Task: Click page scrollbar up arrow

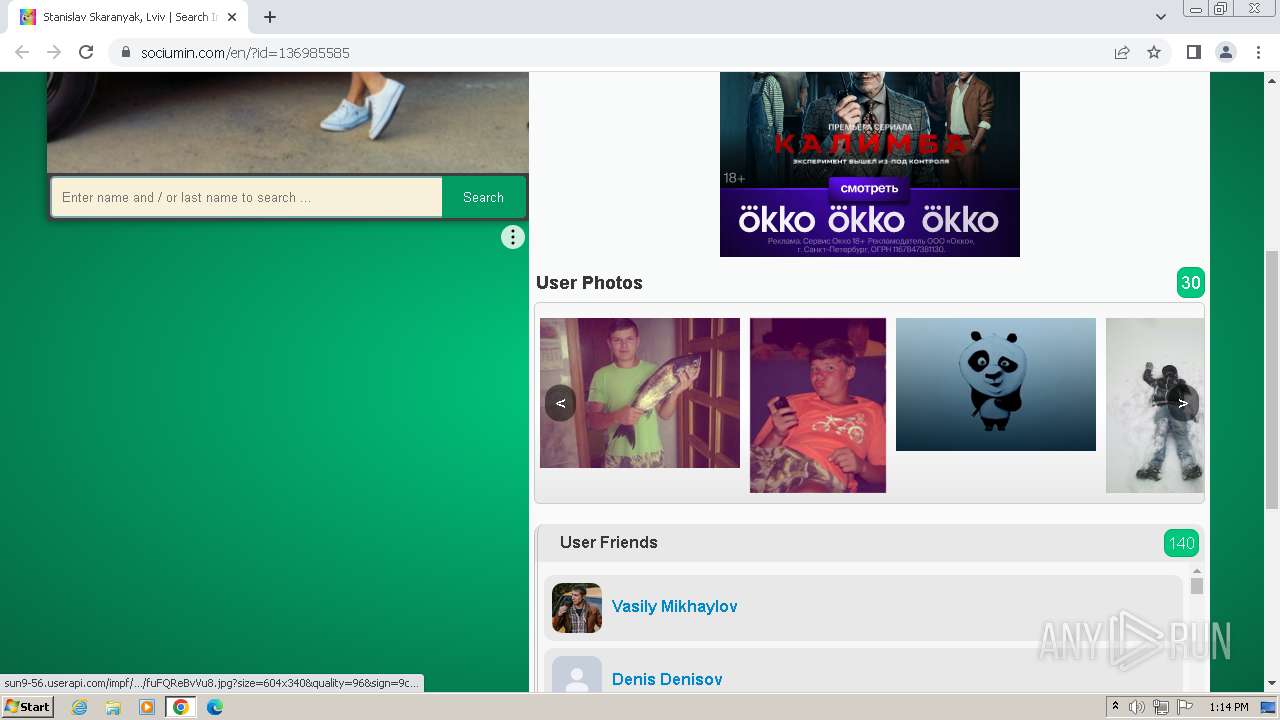Action: (1272, 79)
